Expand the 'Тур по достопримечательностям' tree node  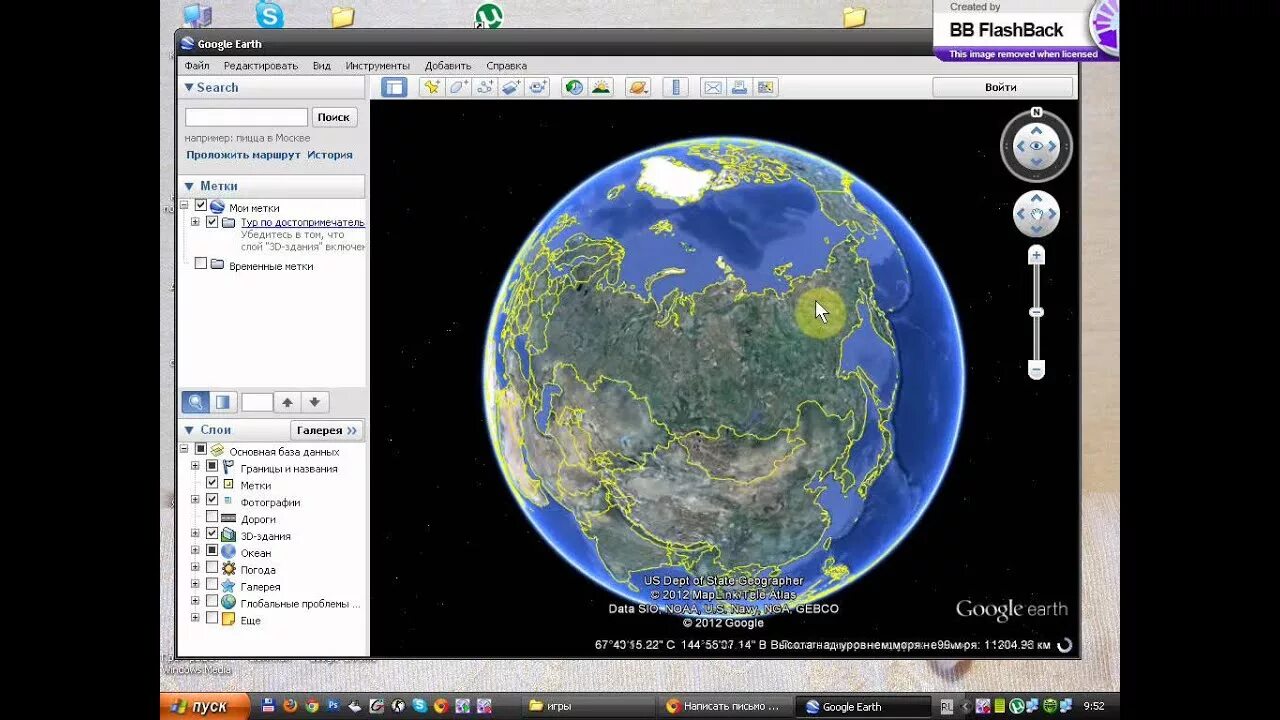[195, 222]
